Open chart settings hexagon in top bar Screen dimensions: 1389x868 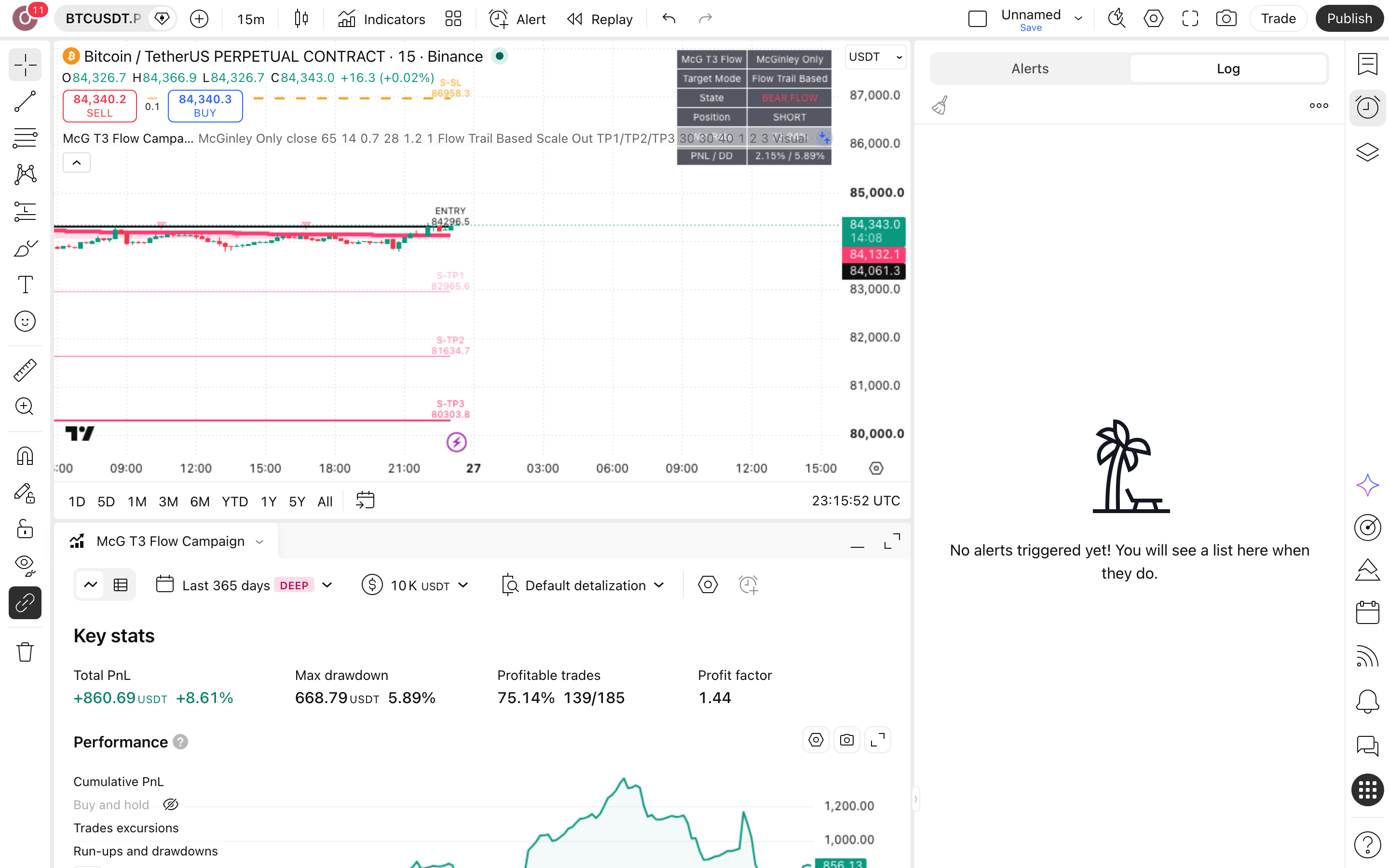tap(1153, 19)
